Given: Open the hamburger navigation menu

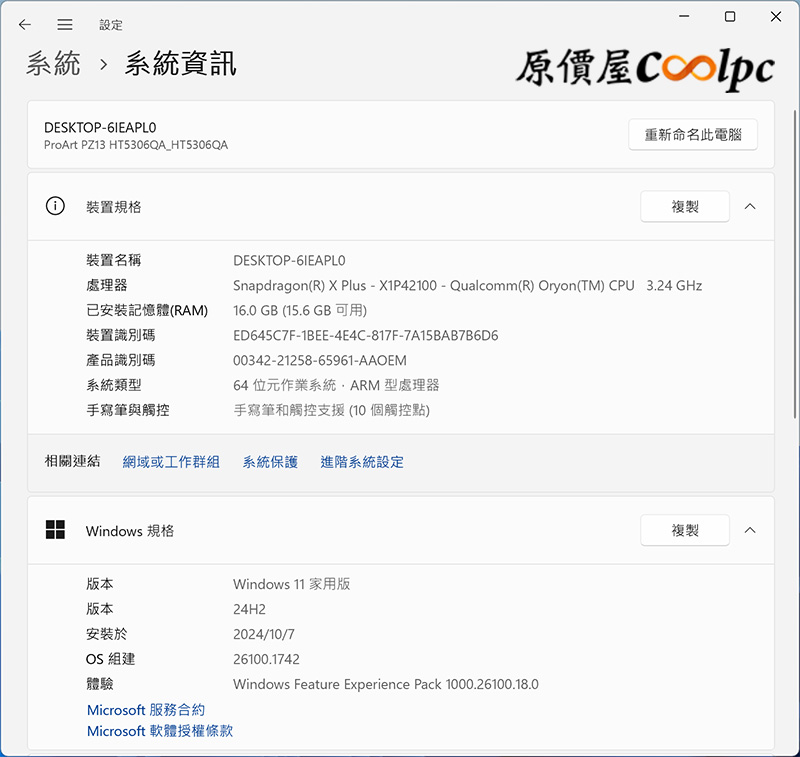Looking at the screenshot, I should pos(65,24).
